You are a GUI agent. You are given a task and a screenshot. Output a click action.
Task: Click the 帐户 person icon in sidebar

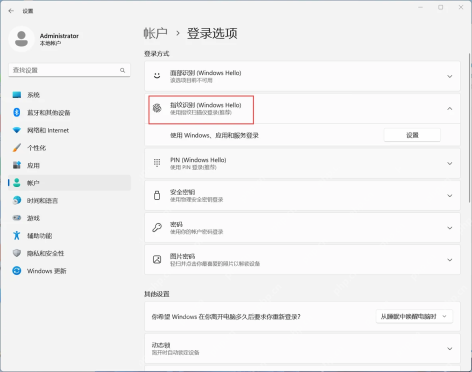pyautogui.click(x=17, y=183)
